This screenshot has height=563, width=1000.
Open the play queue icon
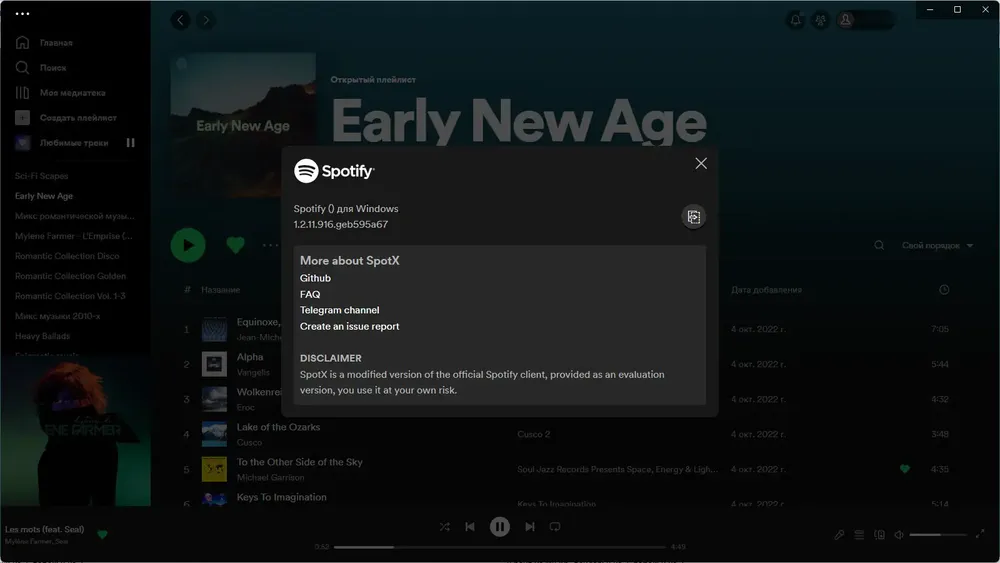[859, 534]
